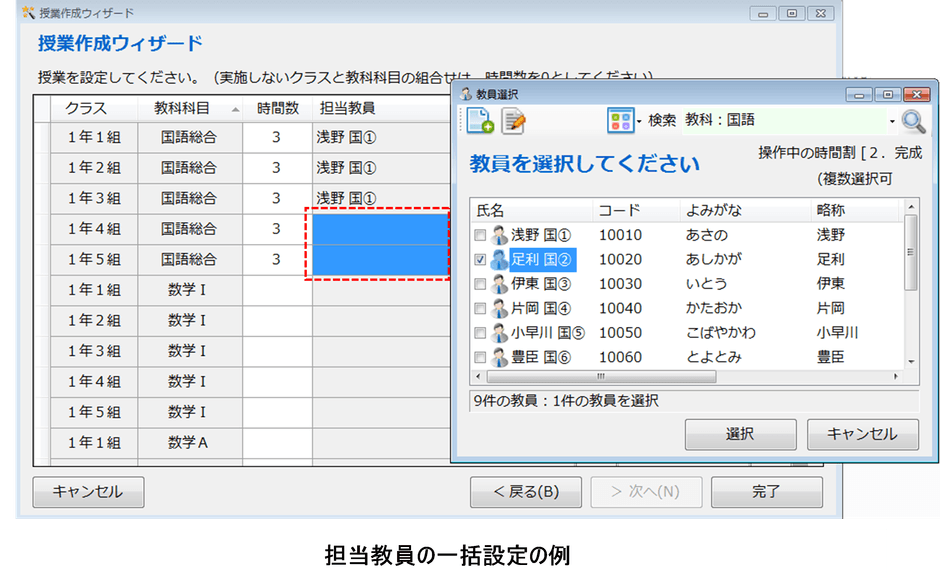The width and height of the screenshot is (940, 573).
Task: Click the grid view mode icon
Action: 619,121
